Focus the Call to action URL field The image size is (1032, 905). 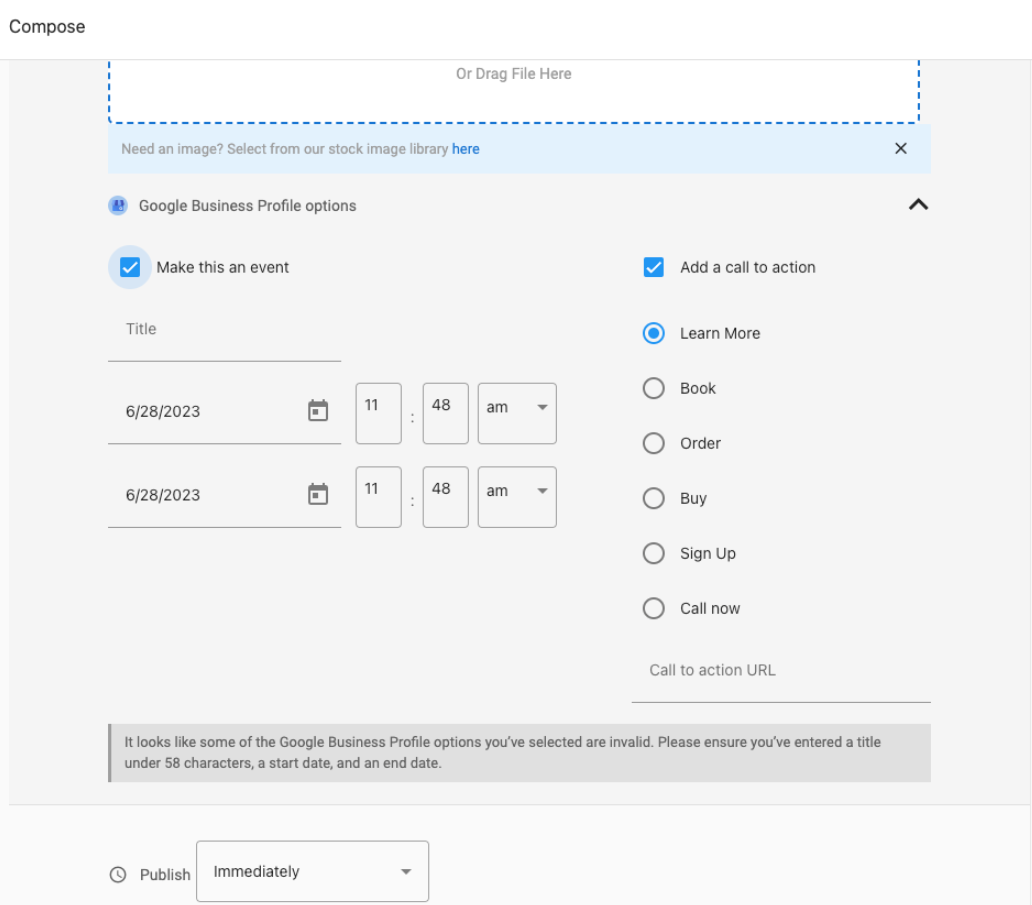point(781,671)
